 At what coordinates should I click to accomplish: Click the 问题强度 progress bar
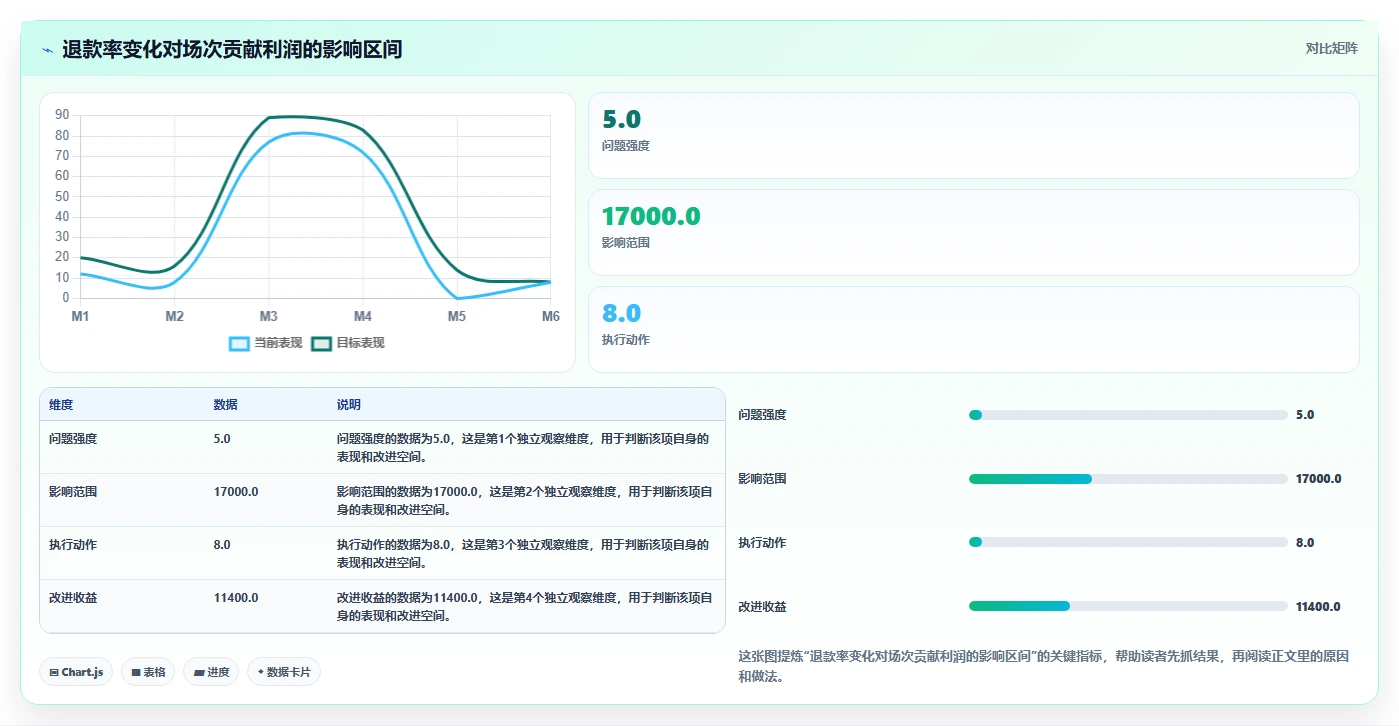1128,415
